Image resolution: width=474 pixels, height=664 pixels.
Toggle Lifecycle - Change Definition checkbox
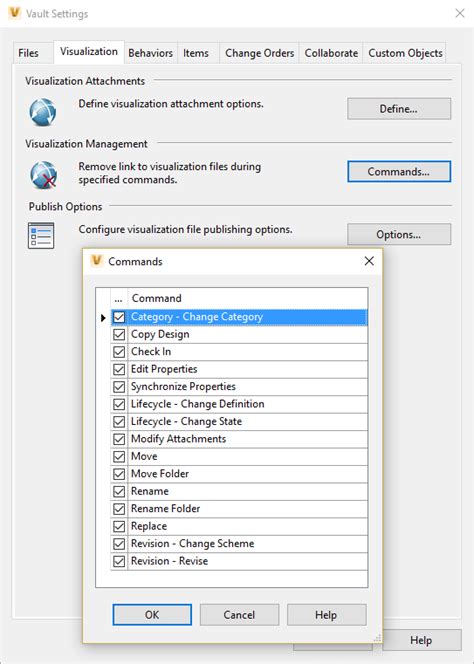point(119,404)
